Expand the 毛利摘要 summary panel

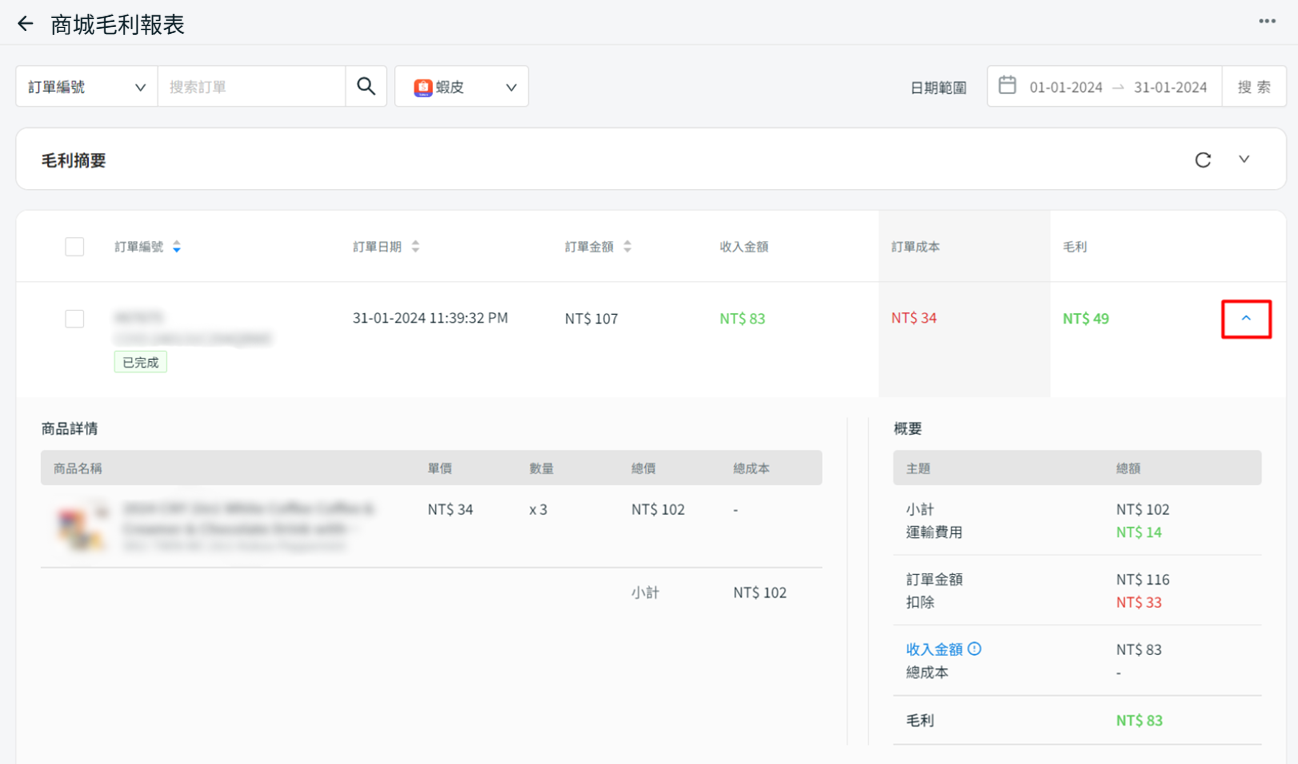pyautogui.click(x=1244, y=160)
